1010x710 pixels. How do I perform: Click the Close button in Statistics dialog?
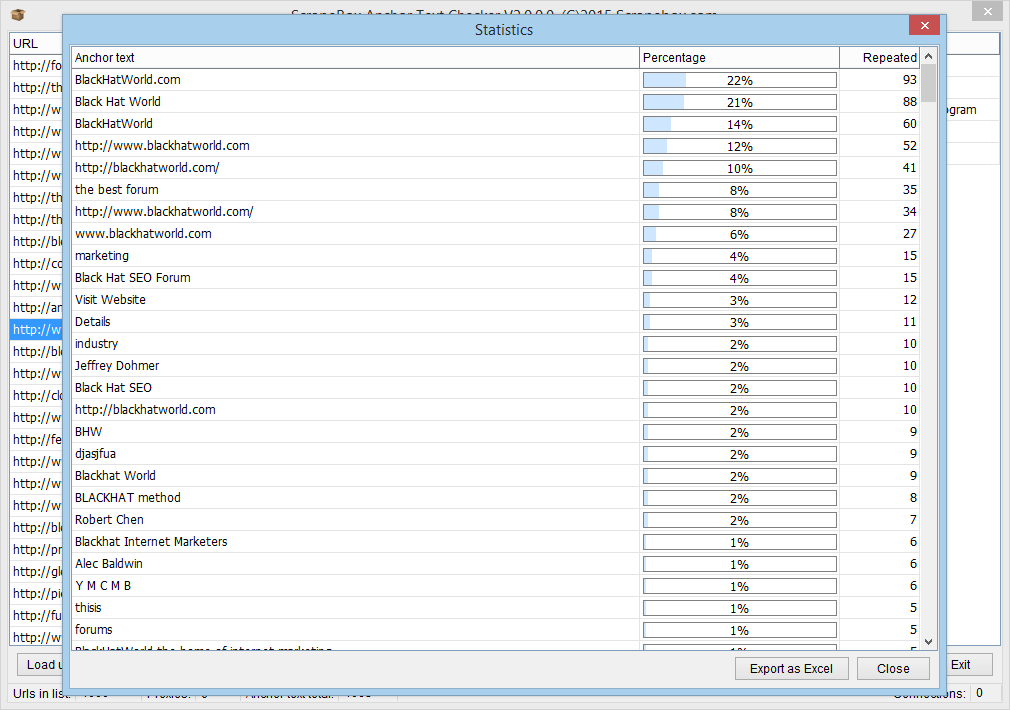893,669
